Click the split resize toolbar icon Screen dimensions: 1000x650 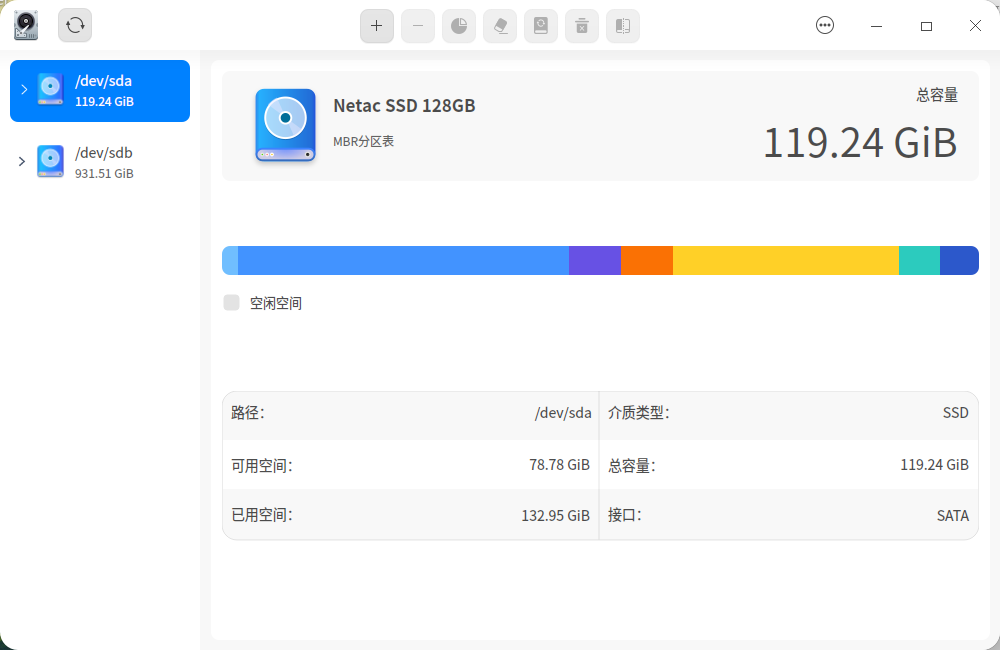[623, 26]
